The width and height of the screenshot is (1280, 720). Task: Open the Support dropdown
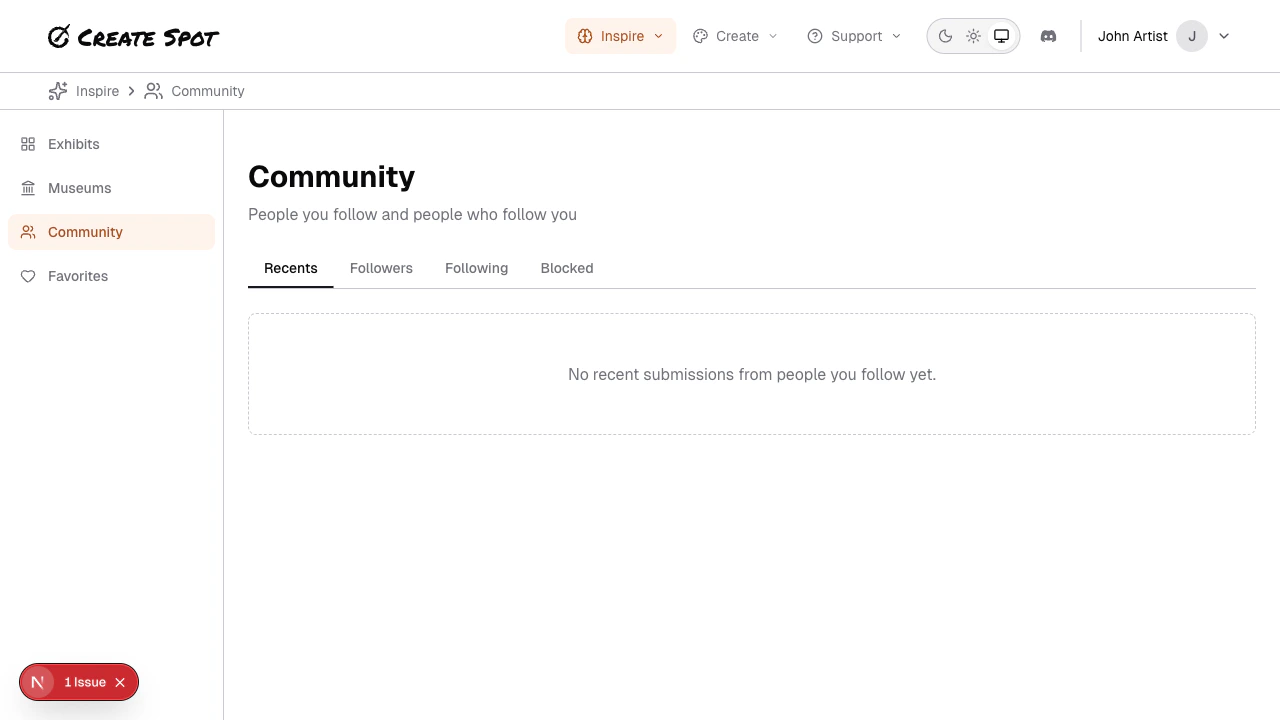[854, 36]
